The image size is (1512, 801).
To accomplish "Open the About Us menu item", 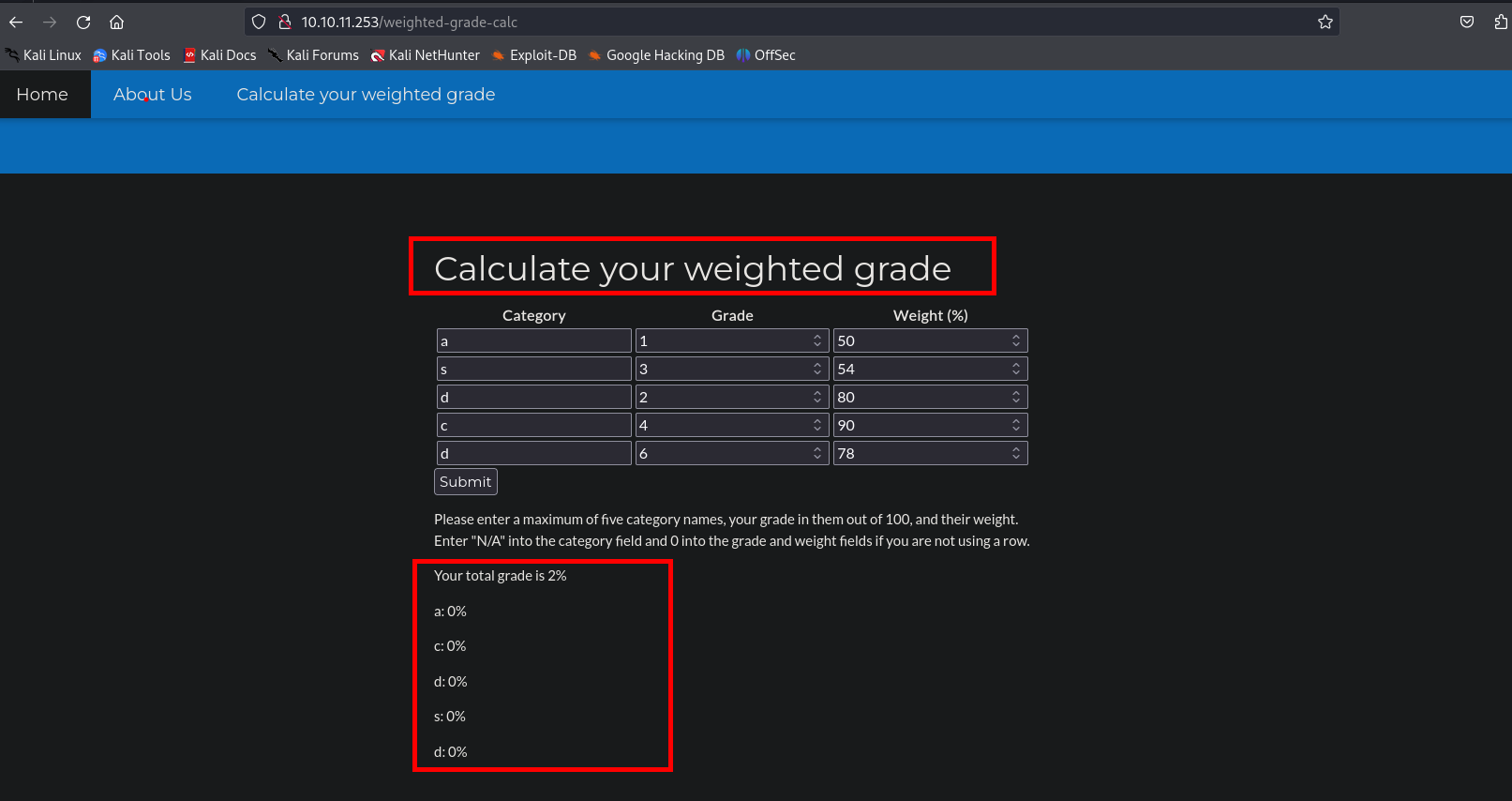I will [153, 95].
